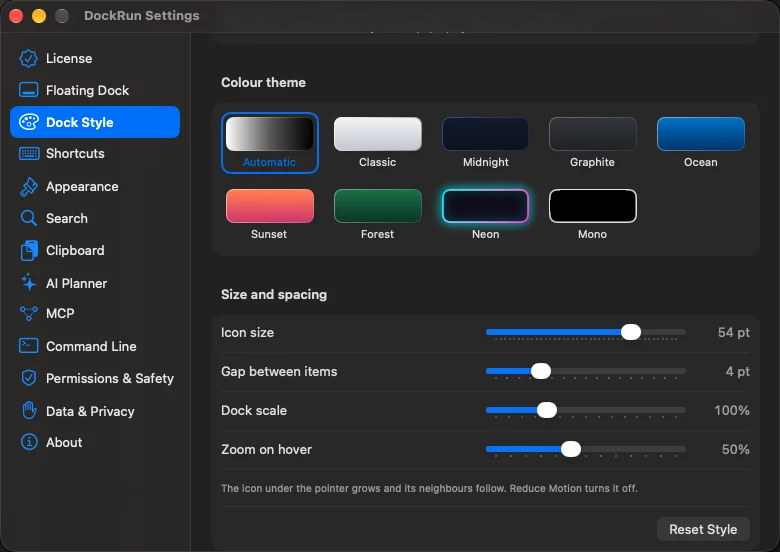Viewport: 780px width, 552px height.
Task: Click the Shortcuts keyboard icon
Action: [29, 153]
